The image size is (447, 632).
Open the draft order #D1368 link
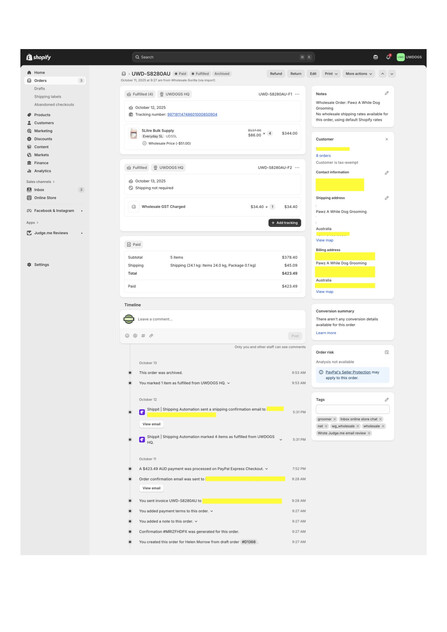point(249,542)
